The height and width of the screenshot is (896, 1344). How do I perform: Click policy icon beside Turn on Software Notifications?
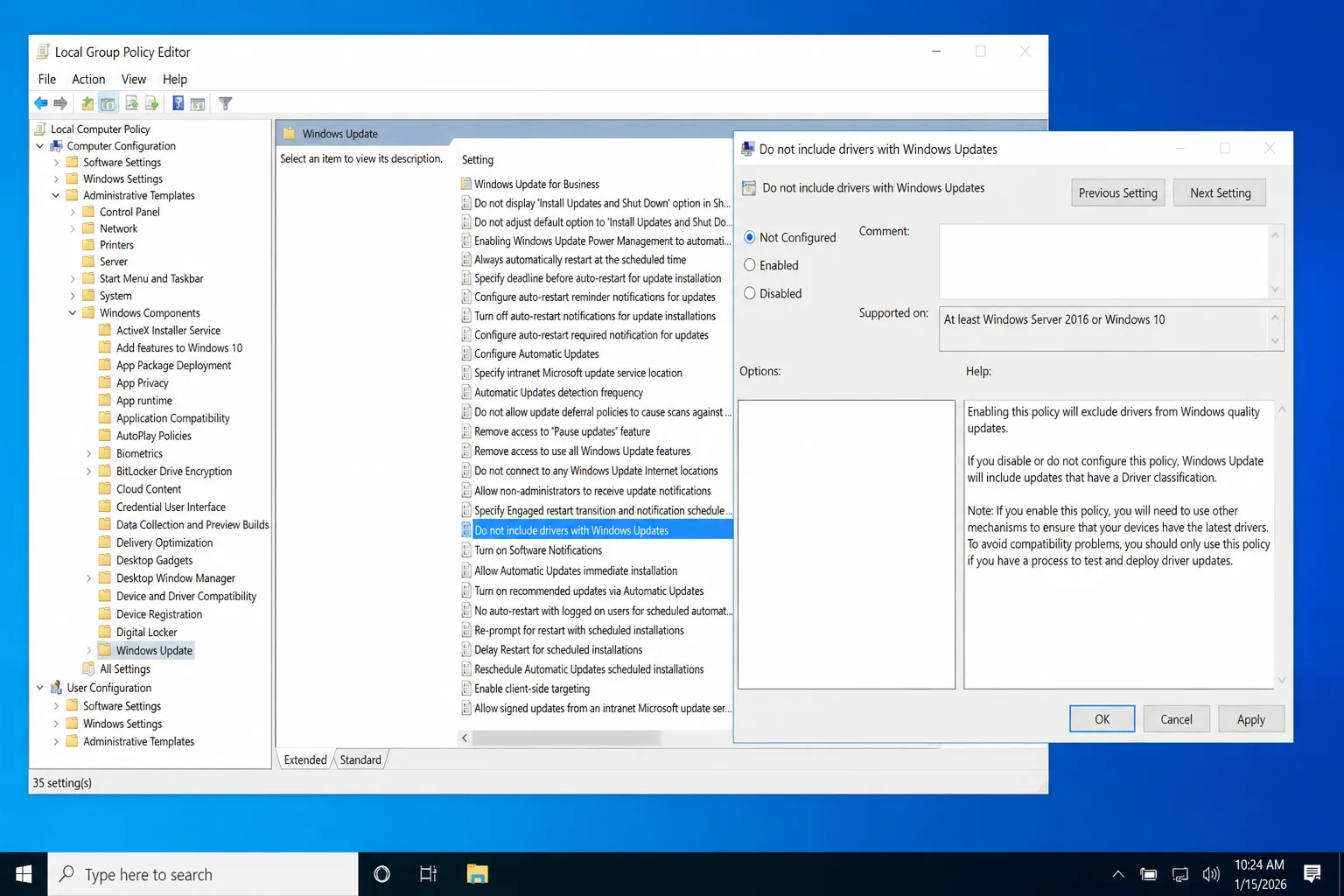tap(466, 550)
